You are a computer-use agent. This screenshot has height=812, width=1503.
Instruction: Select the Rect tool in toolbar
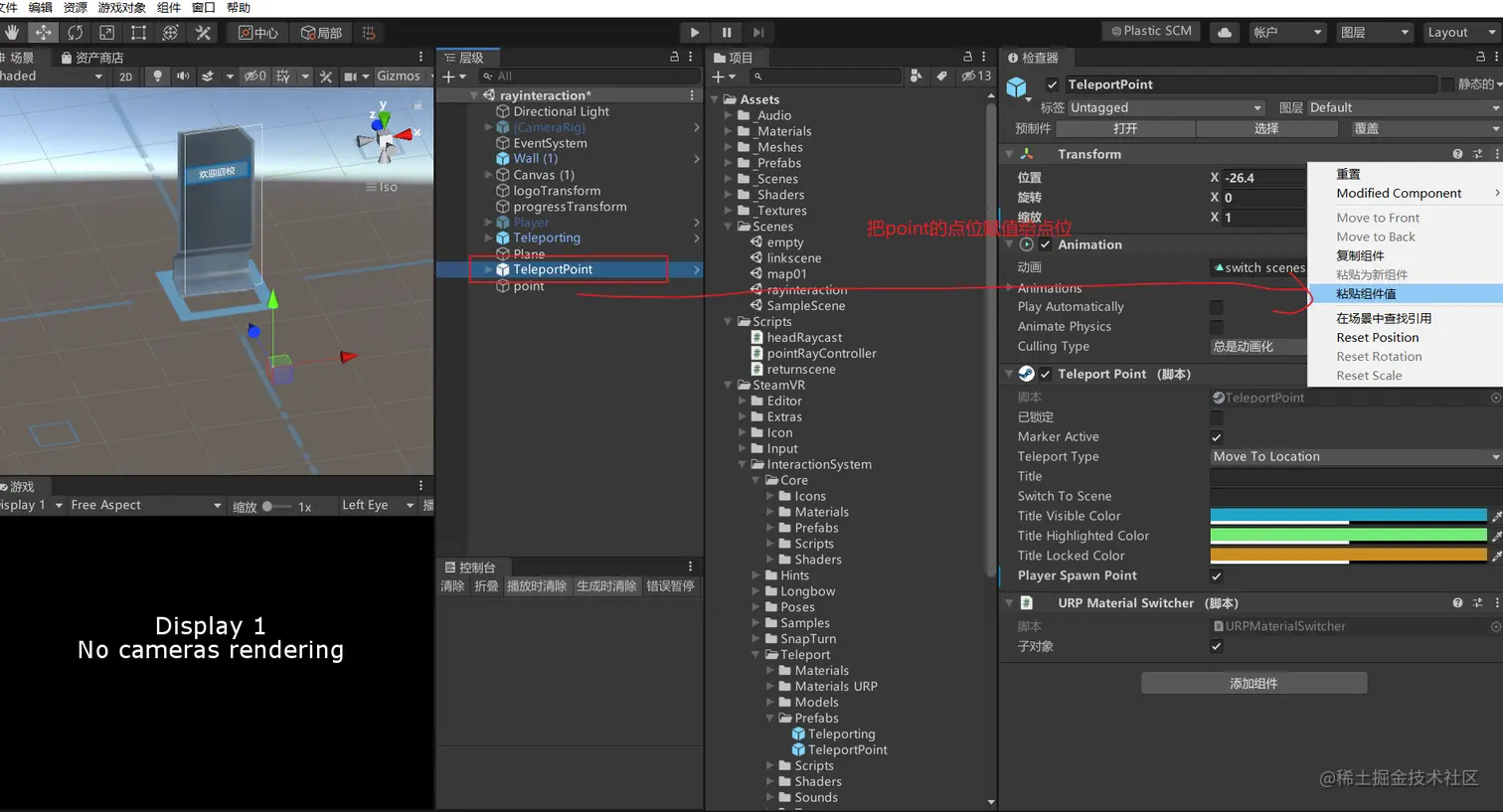pos(138,33)
